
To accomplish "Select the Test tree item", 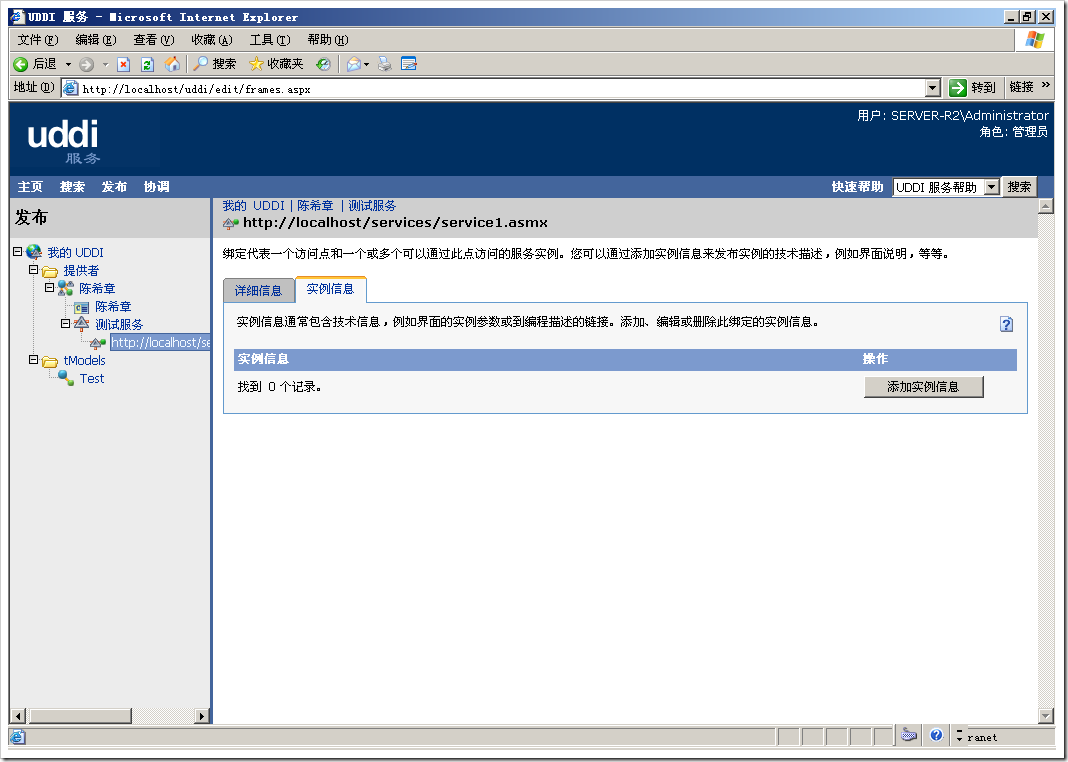I will pyautogui.click(x=92, y=379).
